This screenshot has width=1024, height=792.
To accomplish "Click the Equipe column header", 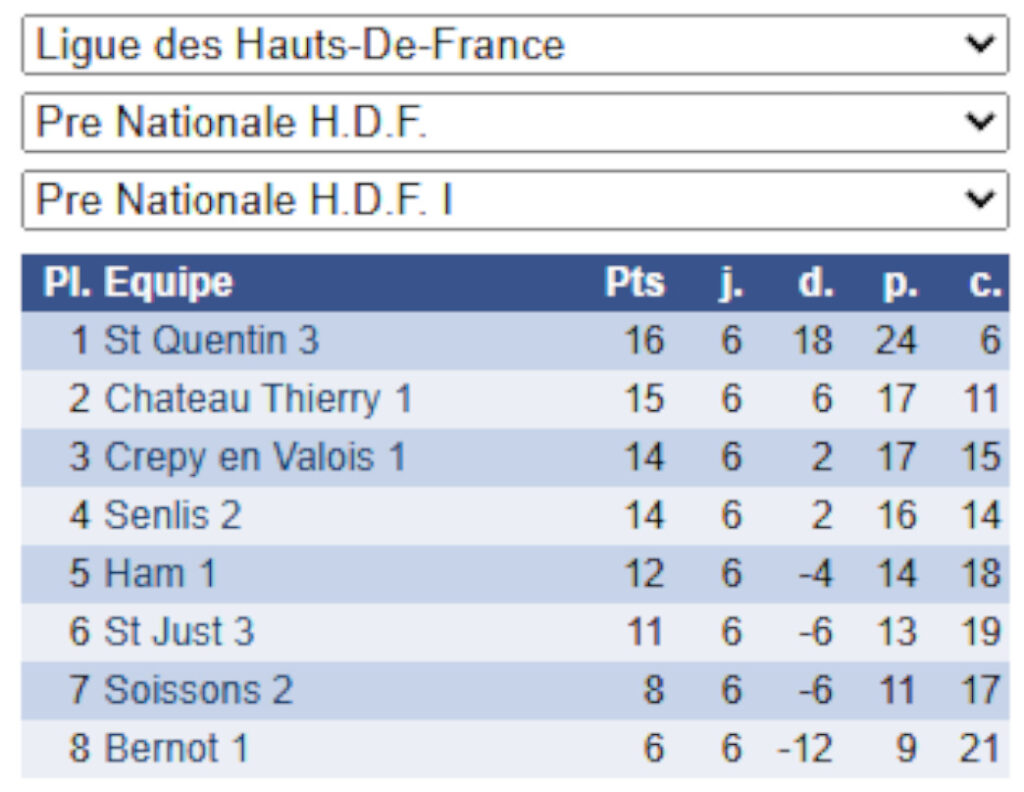I will point(168,283).
